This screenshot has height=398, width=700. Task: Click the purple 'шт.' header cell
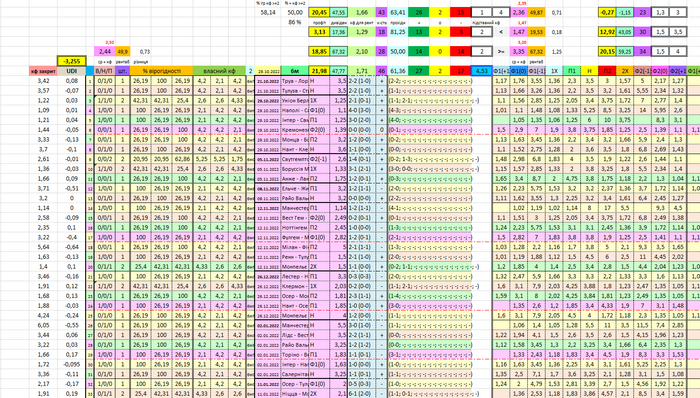pyautogui.click(x=122, y=71)
